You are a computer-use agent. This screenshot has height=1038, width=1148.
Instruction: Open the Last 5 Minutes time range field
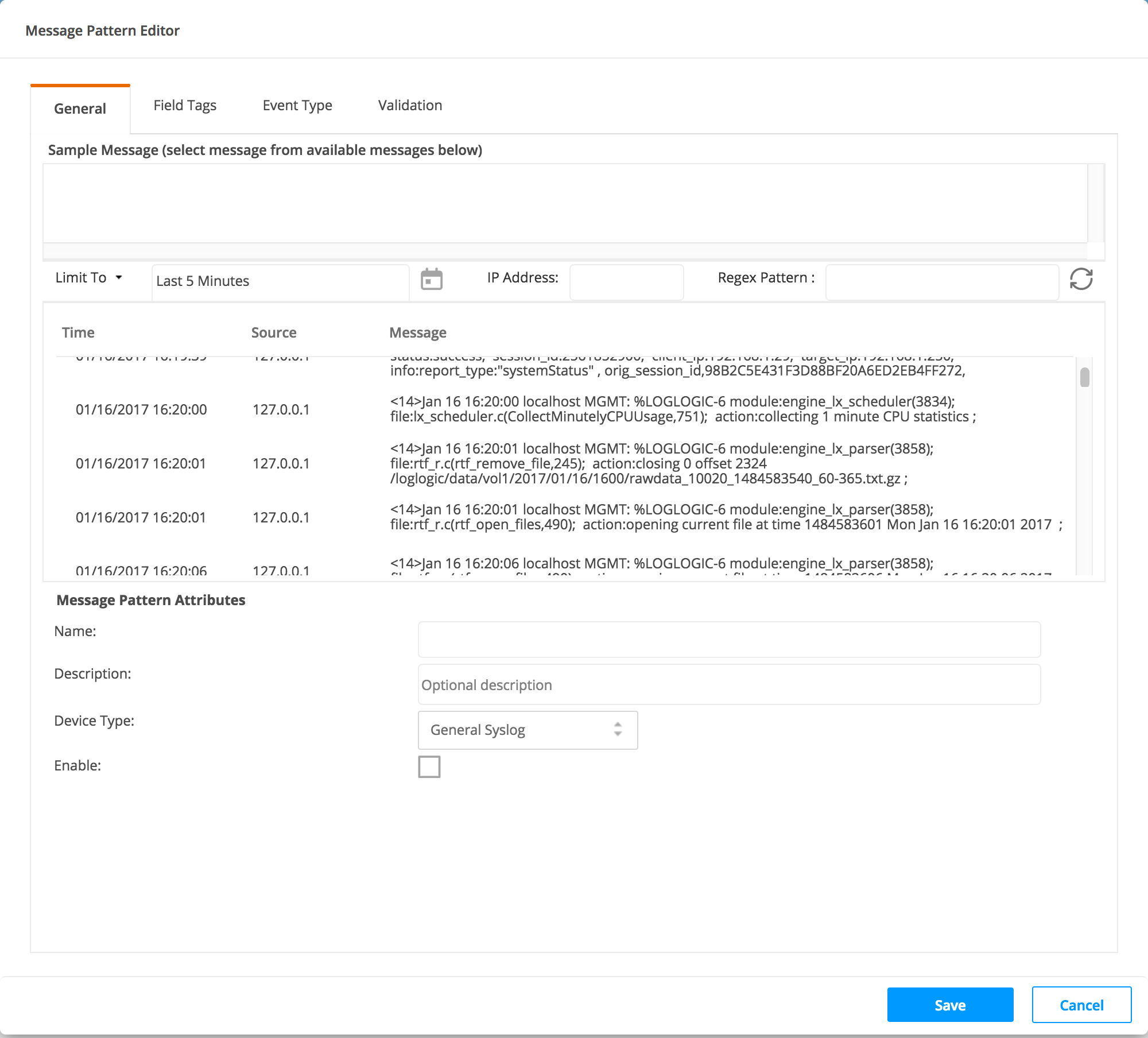point(280,281)
